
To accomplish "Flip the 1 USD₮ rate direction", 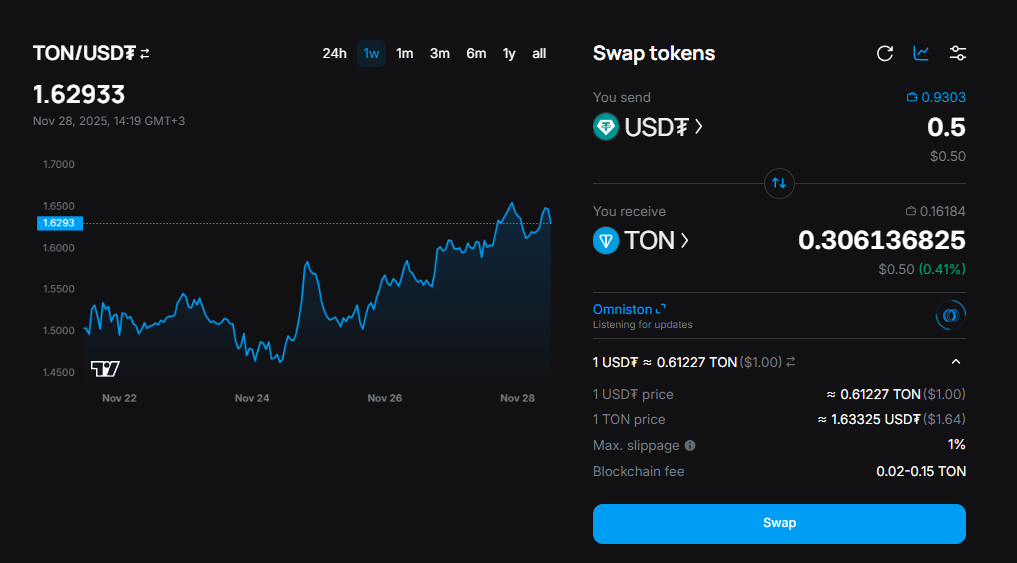I will 790,362.
